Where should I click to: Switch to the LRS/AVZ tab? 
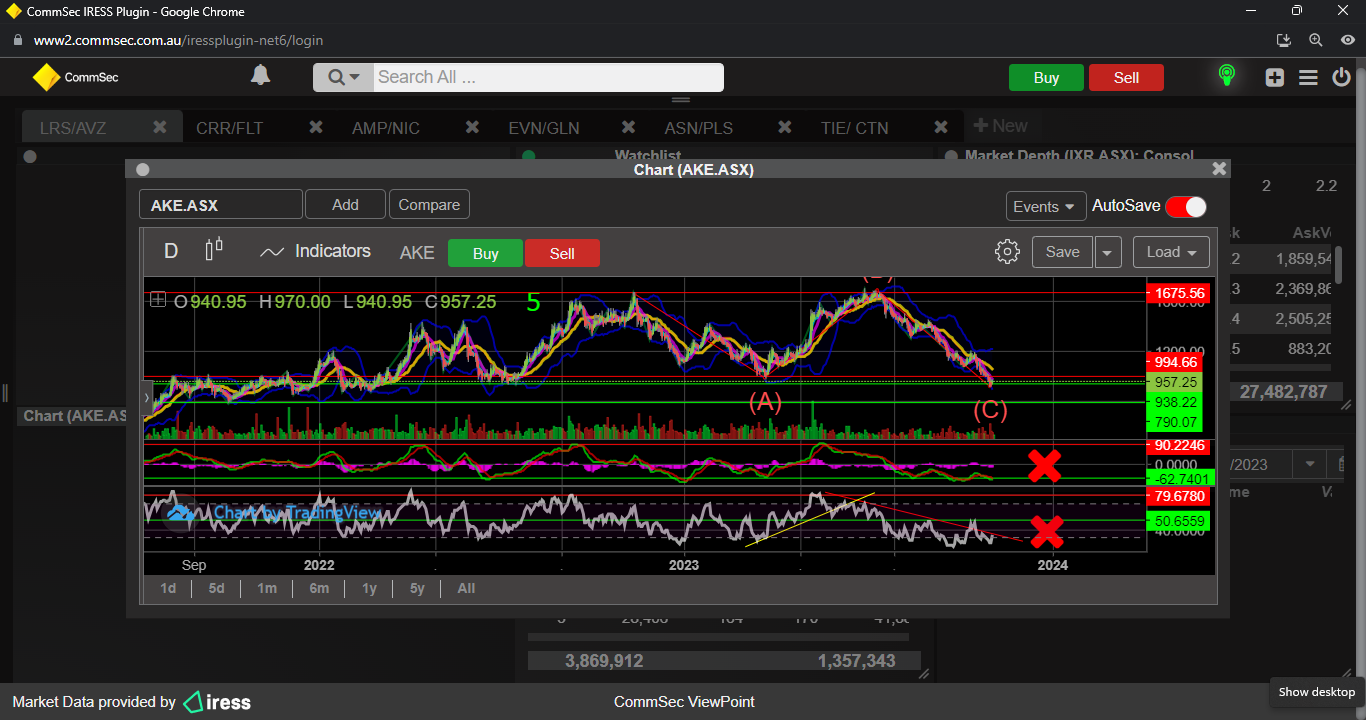coord(73,128)
